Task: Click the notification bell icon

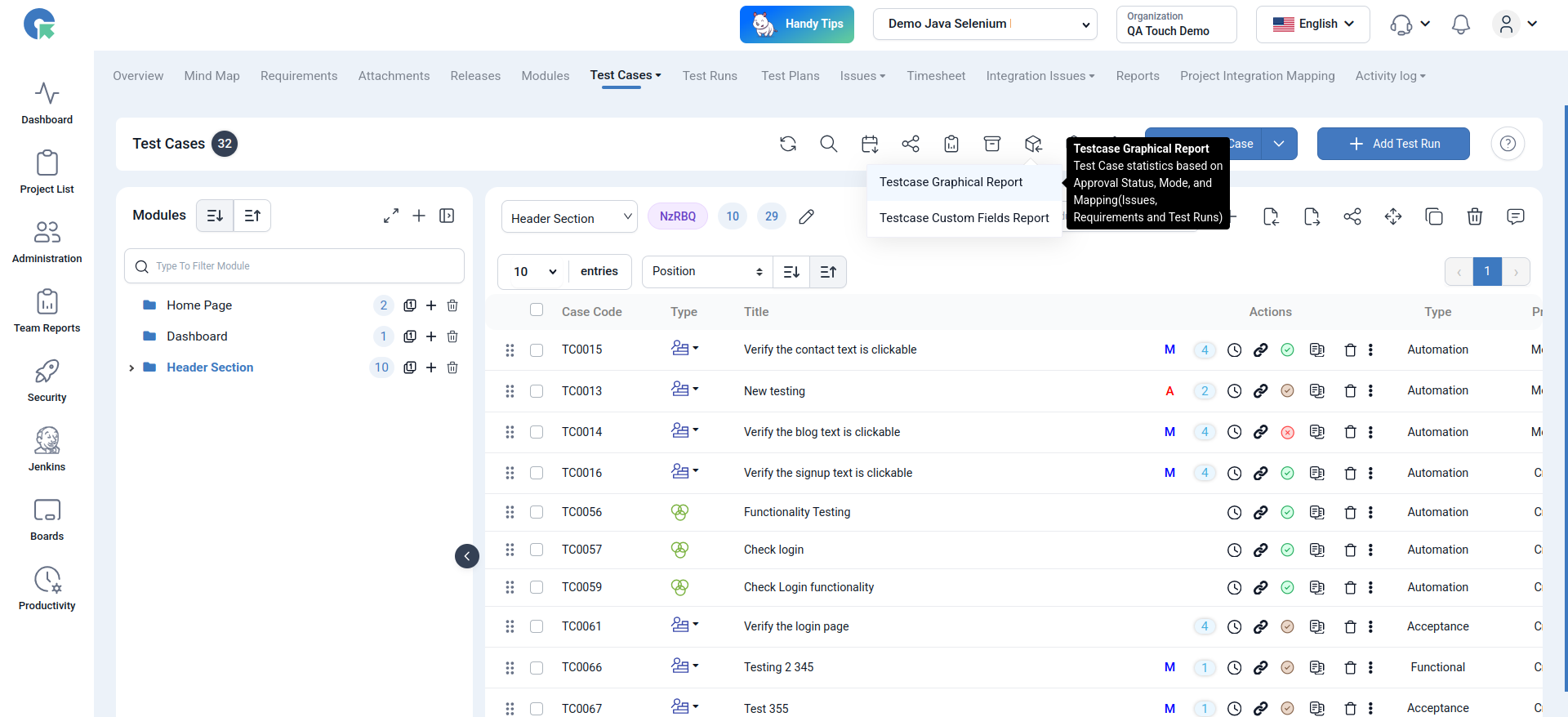Action: 1461,24
